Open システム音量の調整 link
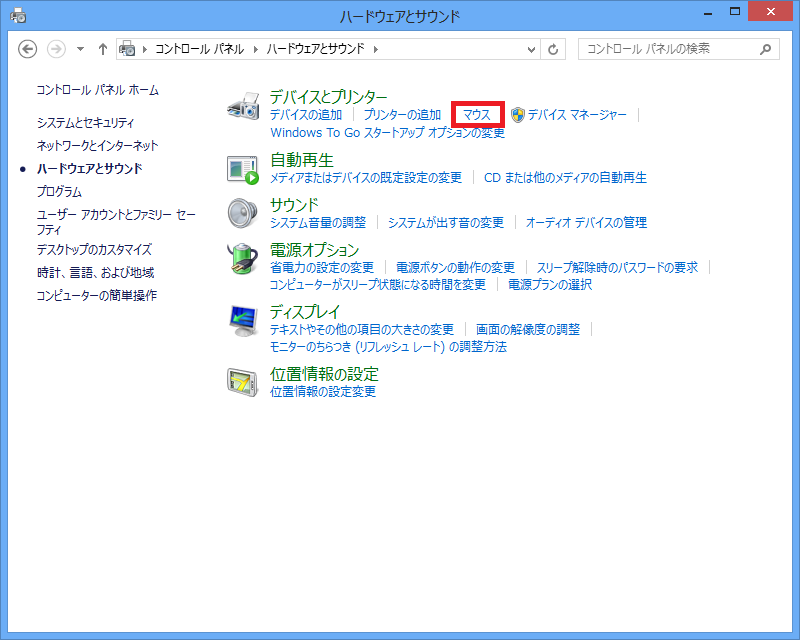The width and height of the screenshot is (800, 640). (318, 223)
